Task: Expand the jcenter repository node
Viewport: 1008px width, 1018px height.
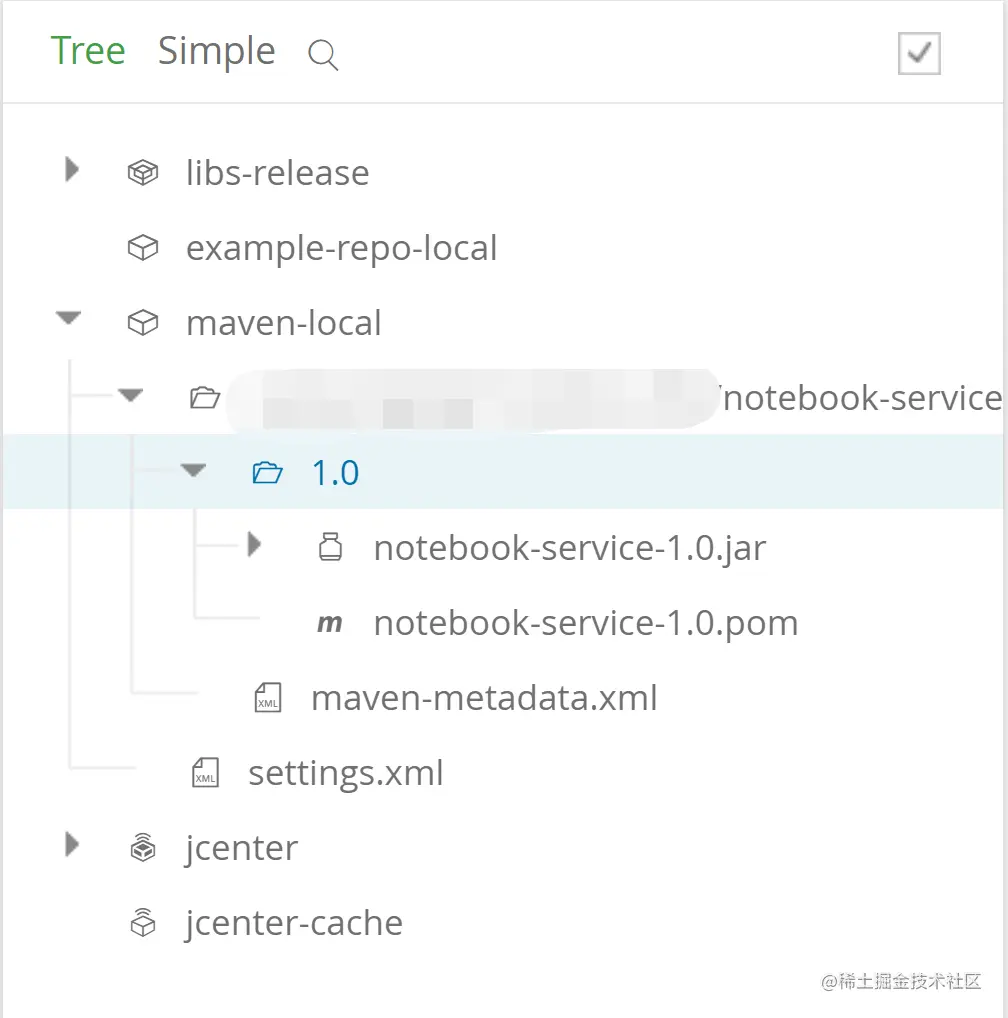Action: (71, 845)
